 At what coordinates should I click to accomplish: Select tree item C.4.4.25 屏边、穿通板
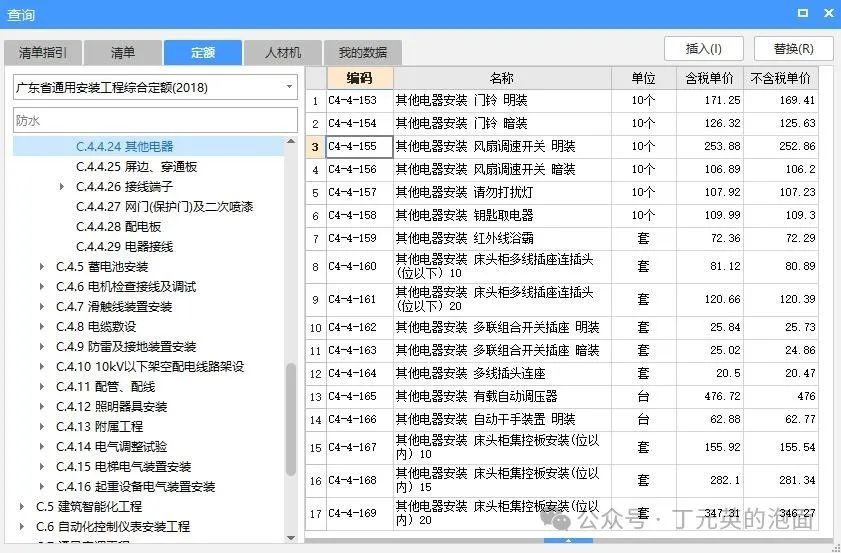click(x=136, y=166)
